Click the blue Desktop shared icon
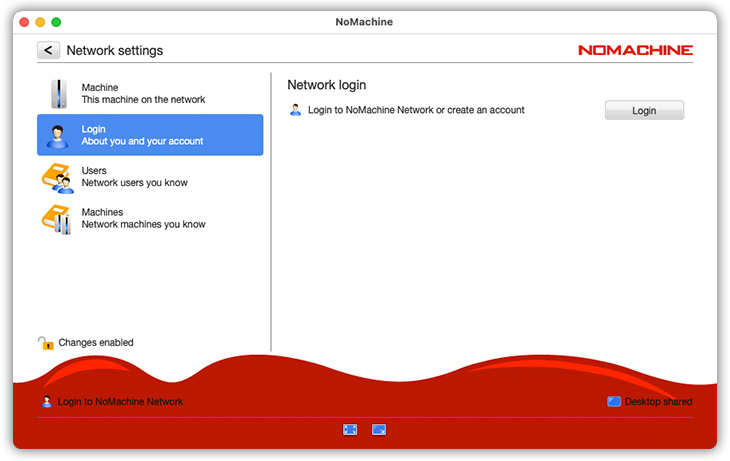 click(613, 402)
